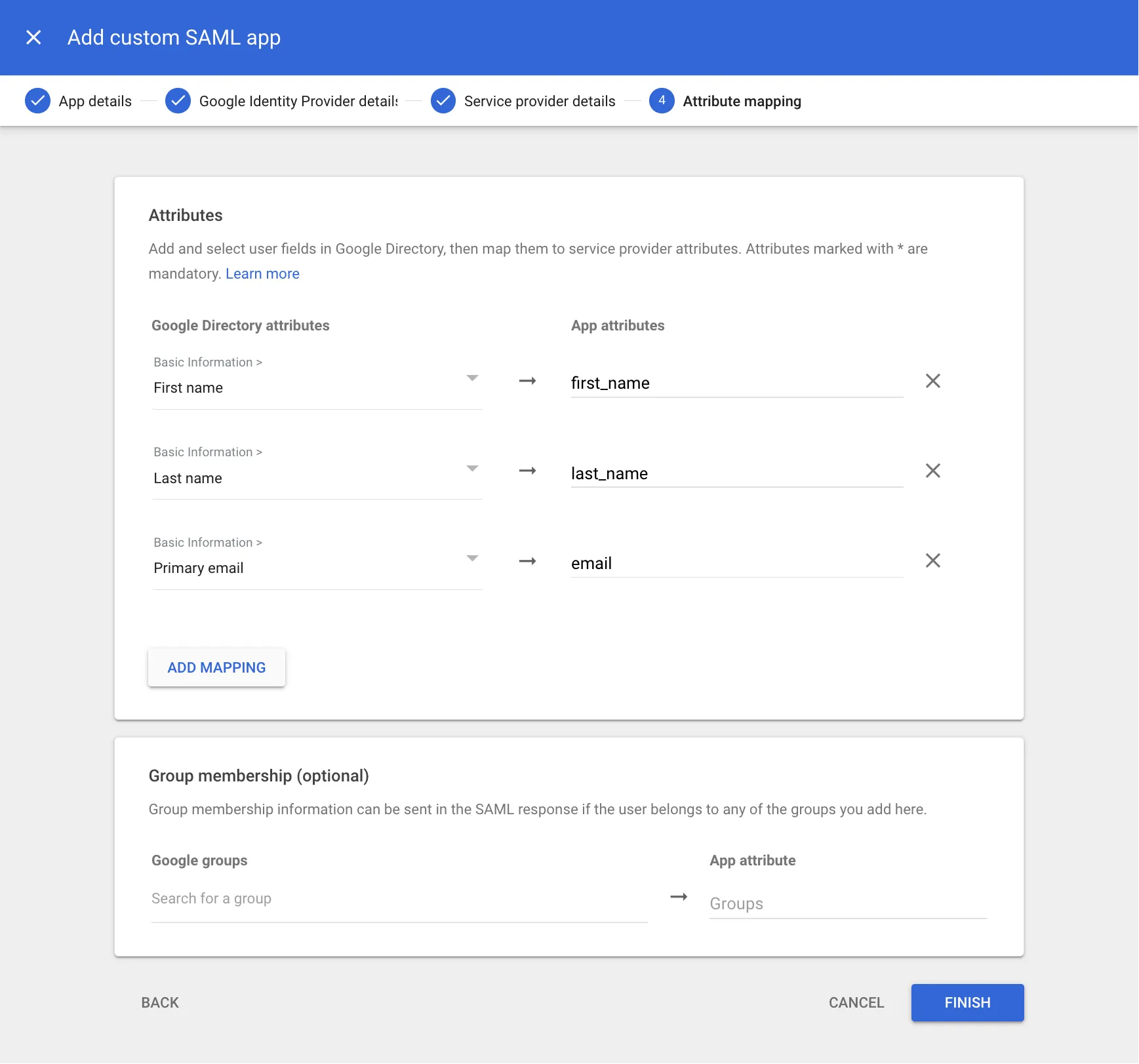This screenshot has width=1139, height=1064.
Task: Open the Last name directory attribute dropdown
Action: coord(317,471)
